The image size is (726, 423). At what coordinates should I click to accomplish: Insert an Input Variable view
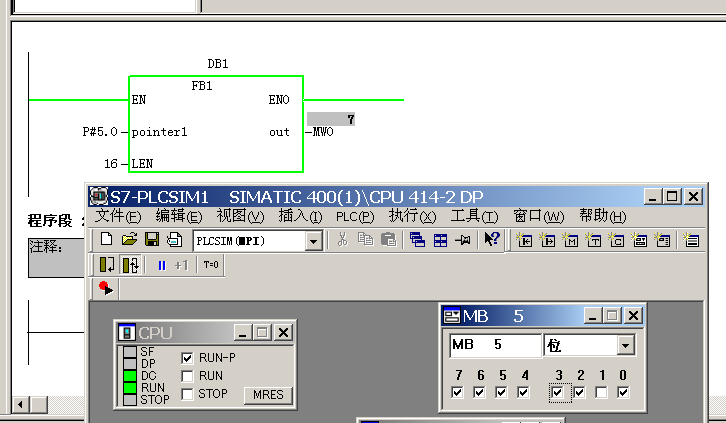coord(524,240)
